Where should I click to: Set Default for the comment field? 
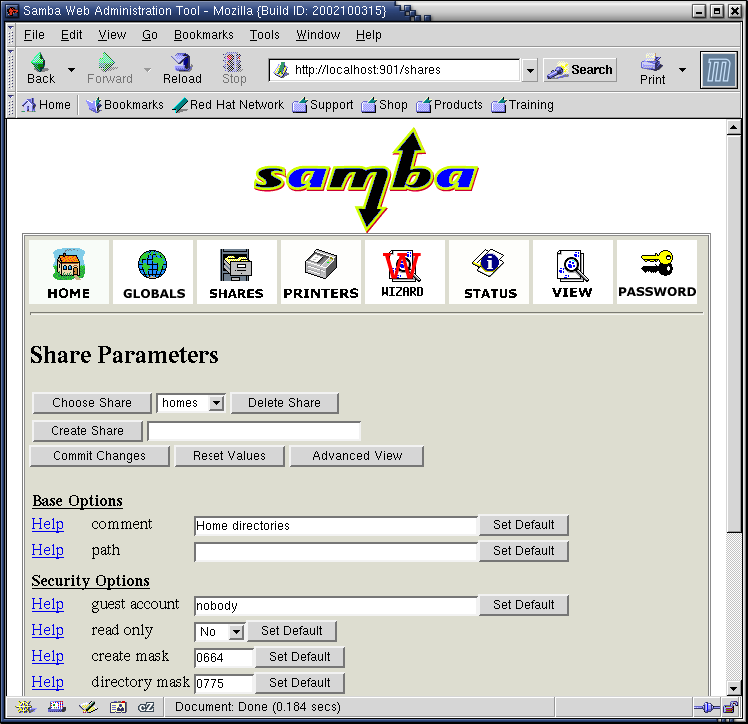[x=524, y=525]
